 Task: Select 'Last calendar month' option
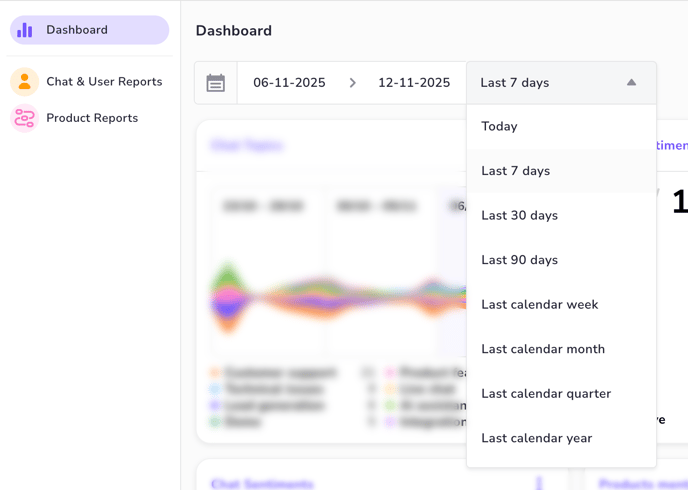click(x=543, y=349)
